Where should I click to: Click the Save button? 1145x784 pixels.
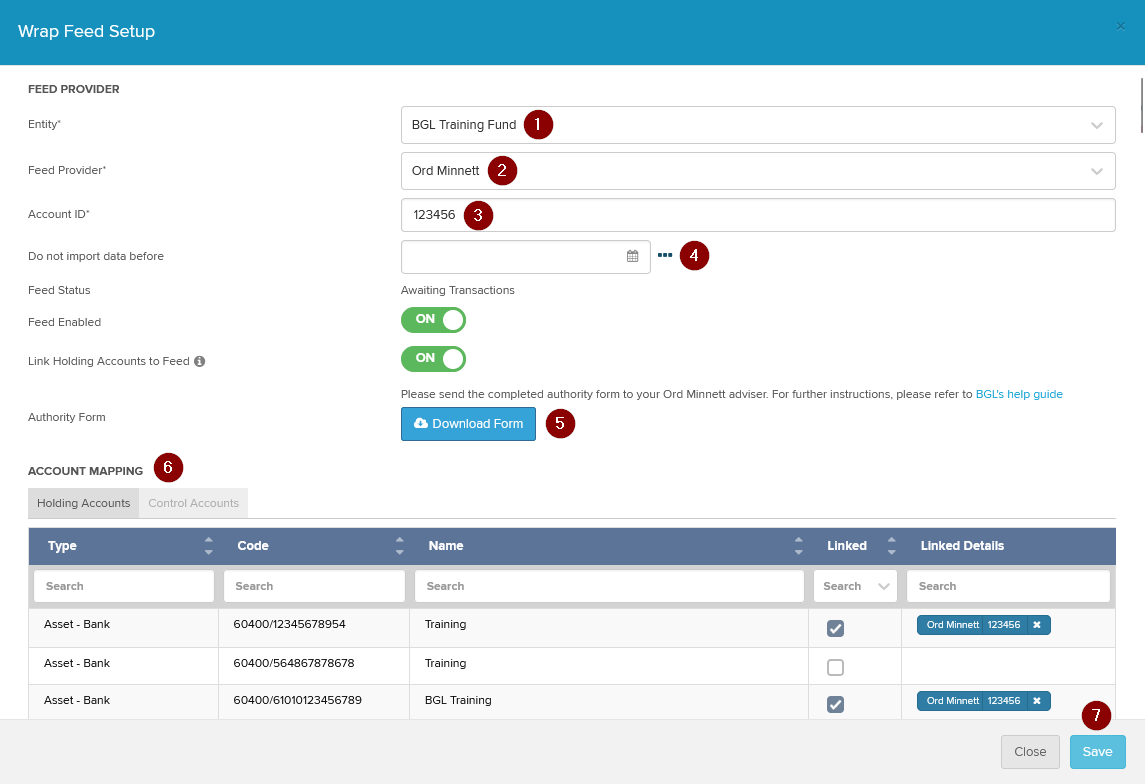click(1098, 752)
